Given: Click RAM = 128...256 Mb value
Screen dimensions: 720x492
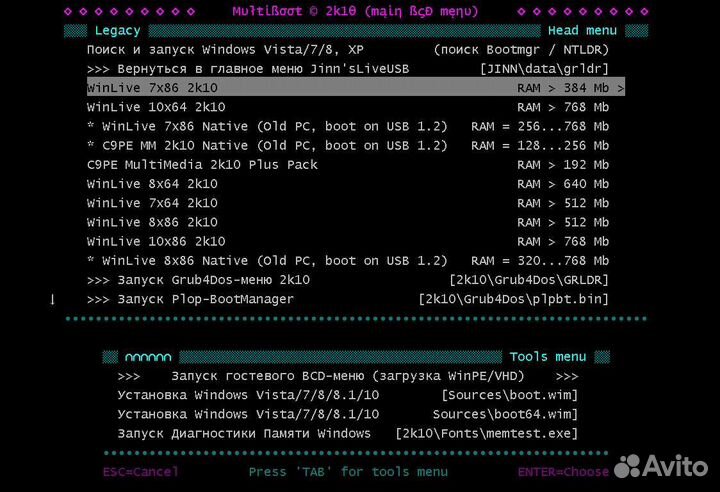Looking at the screenshot, I should [540, 146].
